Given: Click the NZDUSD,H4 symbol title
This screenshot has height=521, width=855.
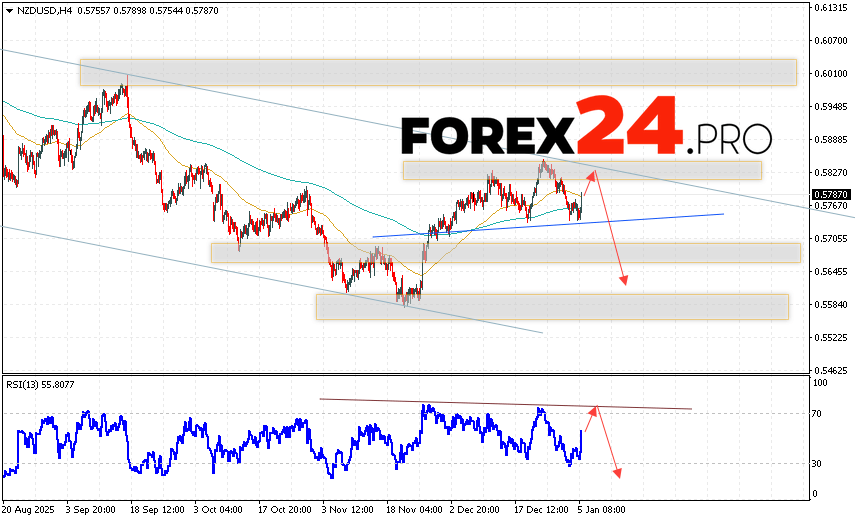Looking at the screenshot, I should [x=34, y=9].
